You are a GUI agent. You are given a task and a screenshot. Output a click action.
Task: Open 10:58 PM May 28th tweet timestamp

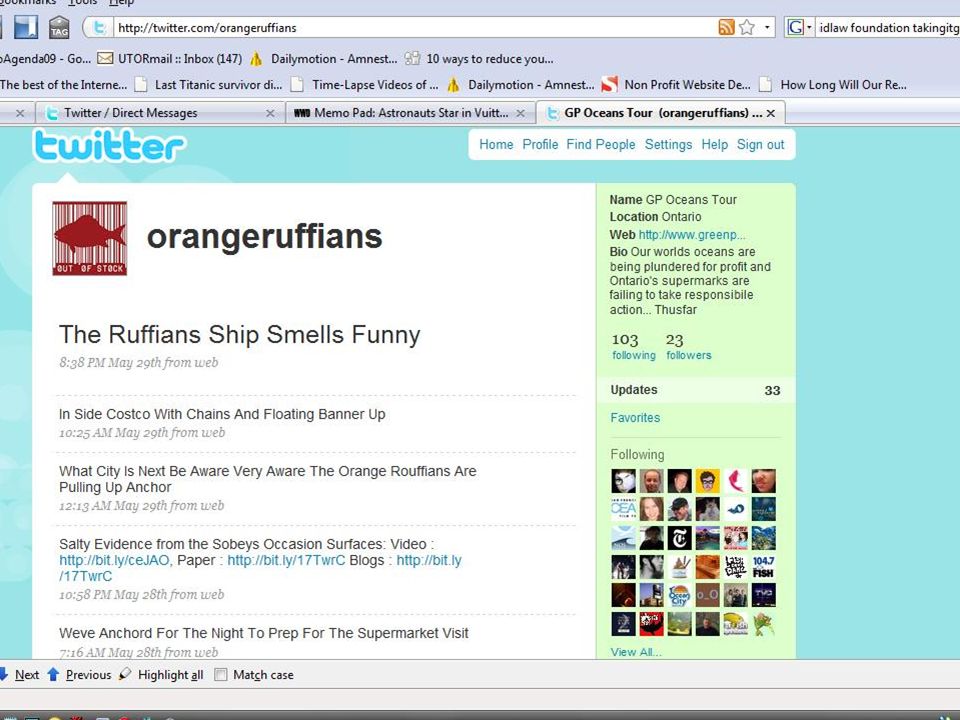[x=141, y=594]
